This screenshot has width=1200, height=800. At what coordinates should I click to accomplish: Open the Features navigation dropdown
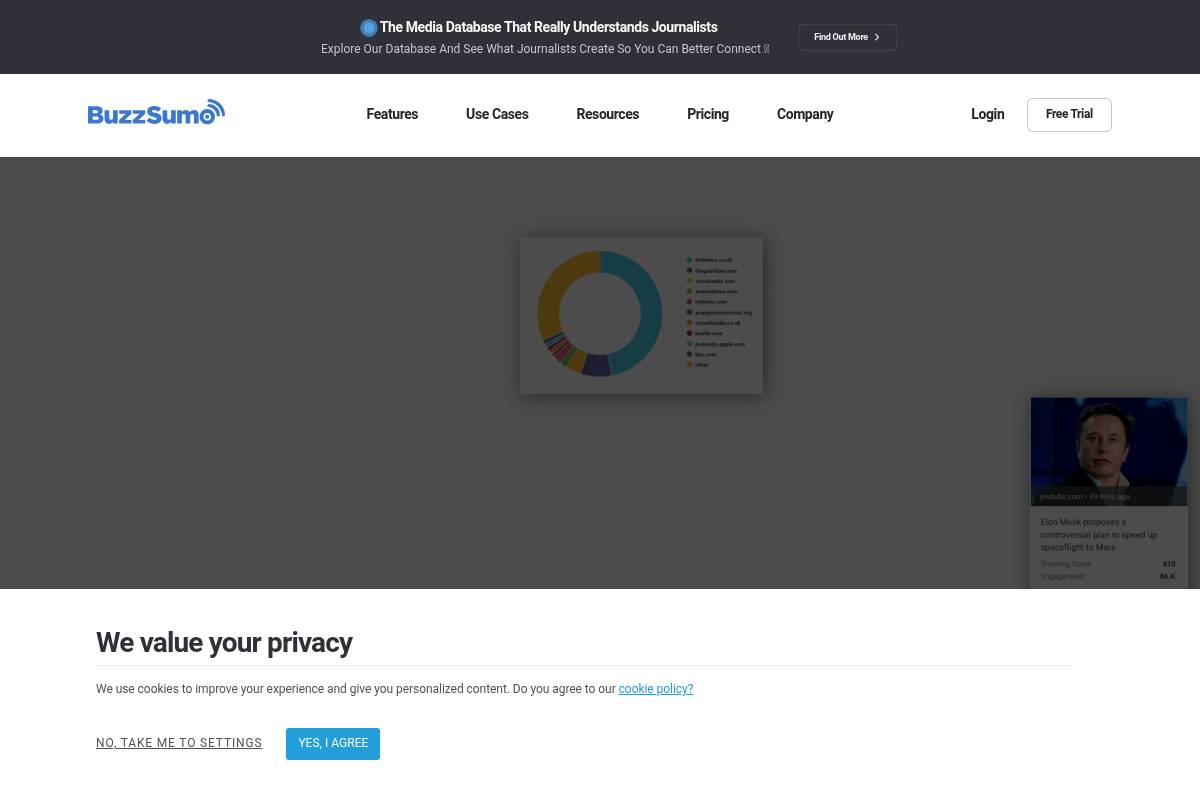click(392, 114)
